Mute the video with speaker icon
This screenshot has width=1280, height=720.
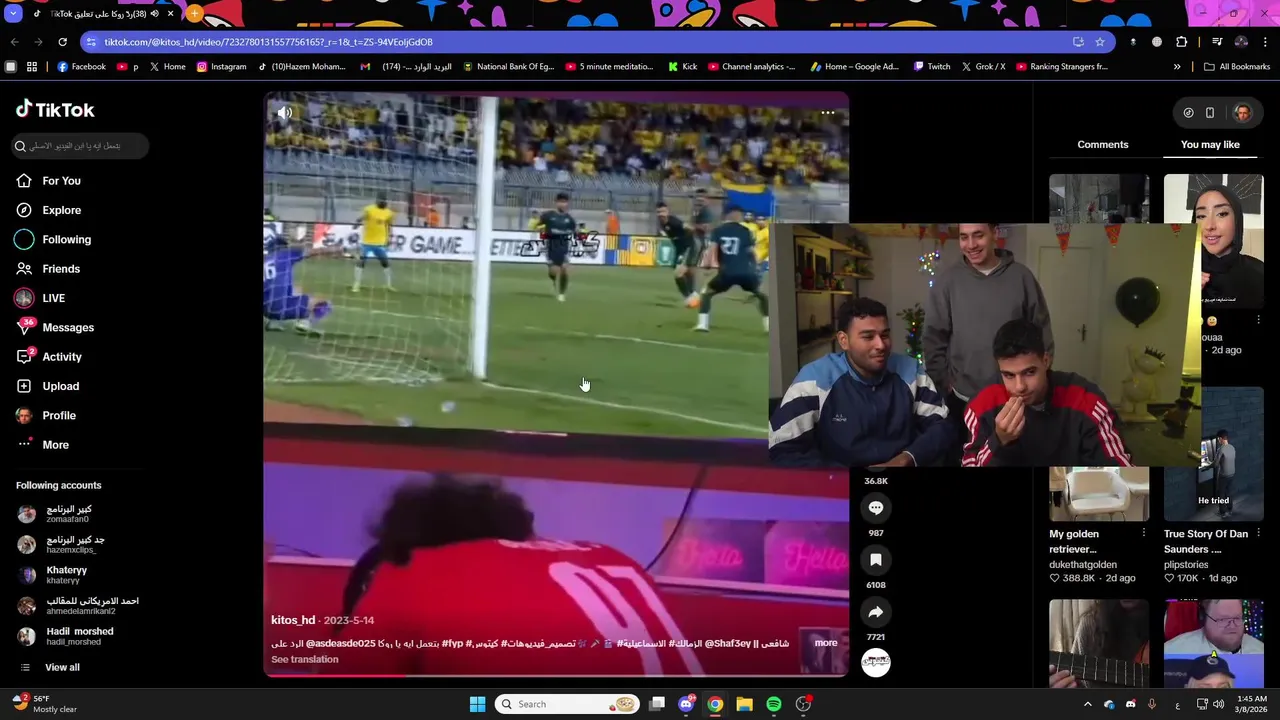coord(285,113)
